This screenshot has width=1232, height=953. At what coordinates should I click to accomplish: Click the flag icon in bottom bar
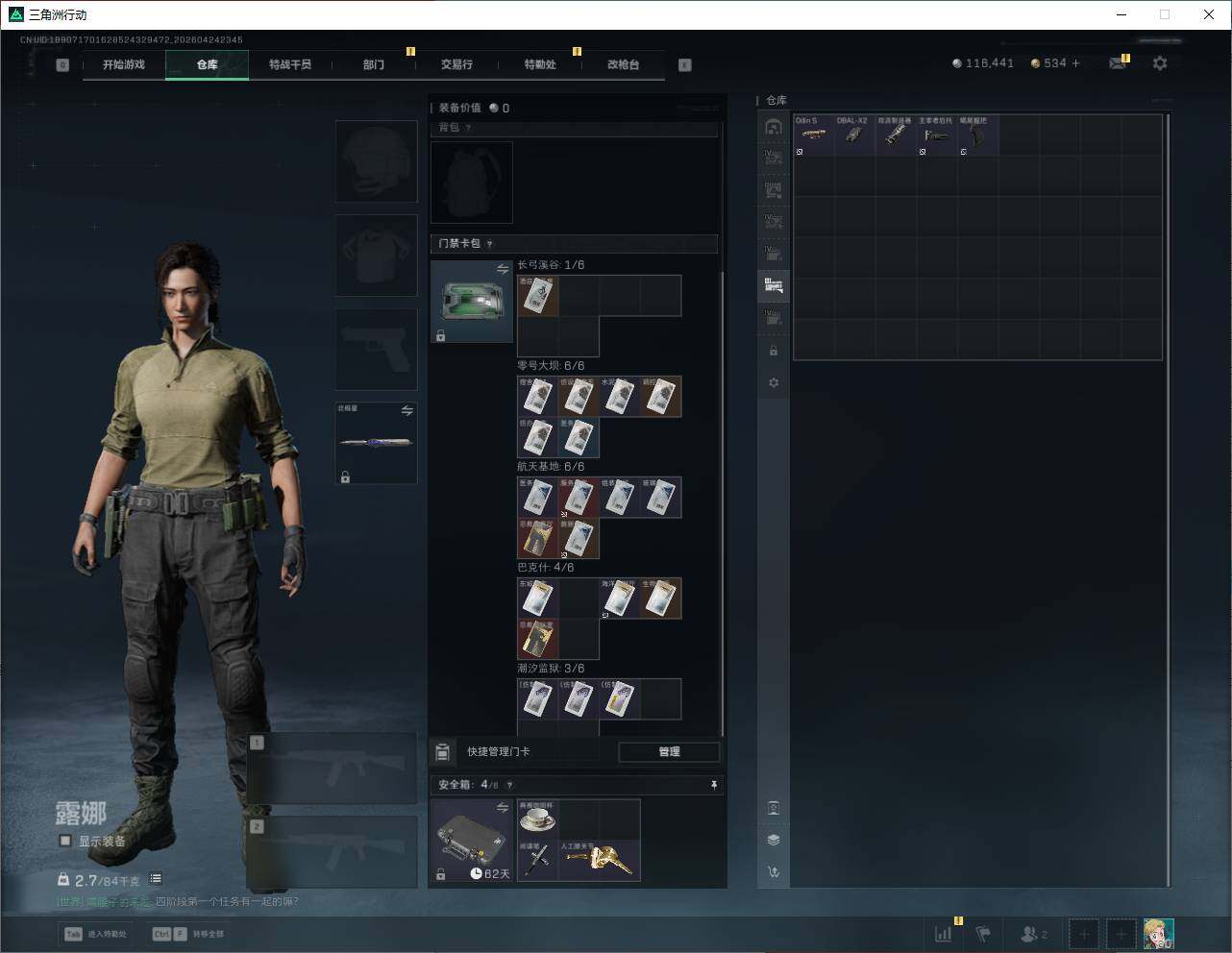pos(983,934)
